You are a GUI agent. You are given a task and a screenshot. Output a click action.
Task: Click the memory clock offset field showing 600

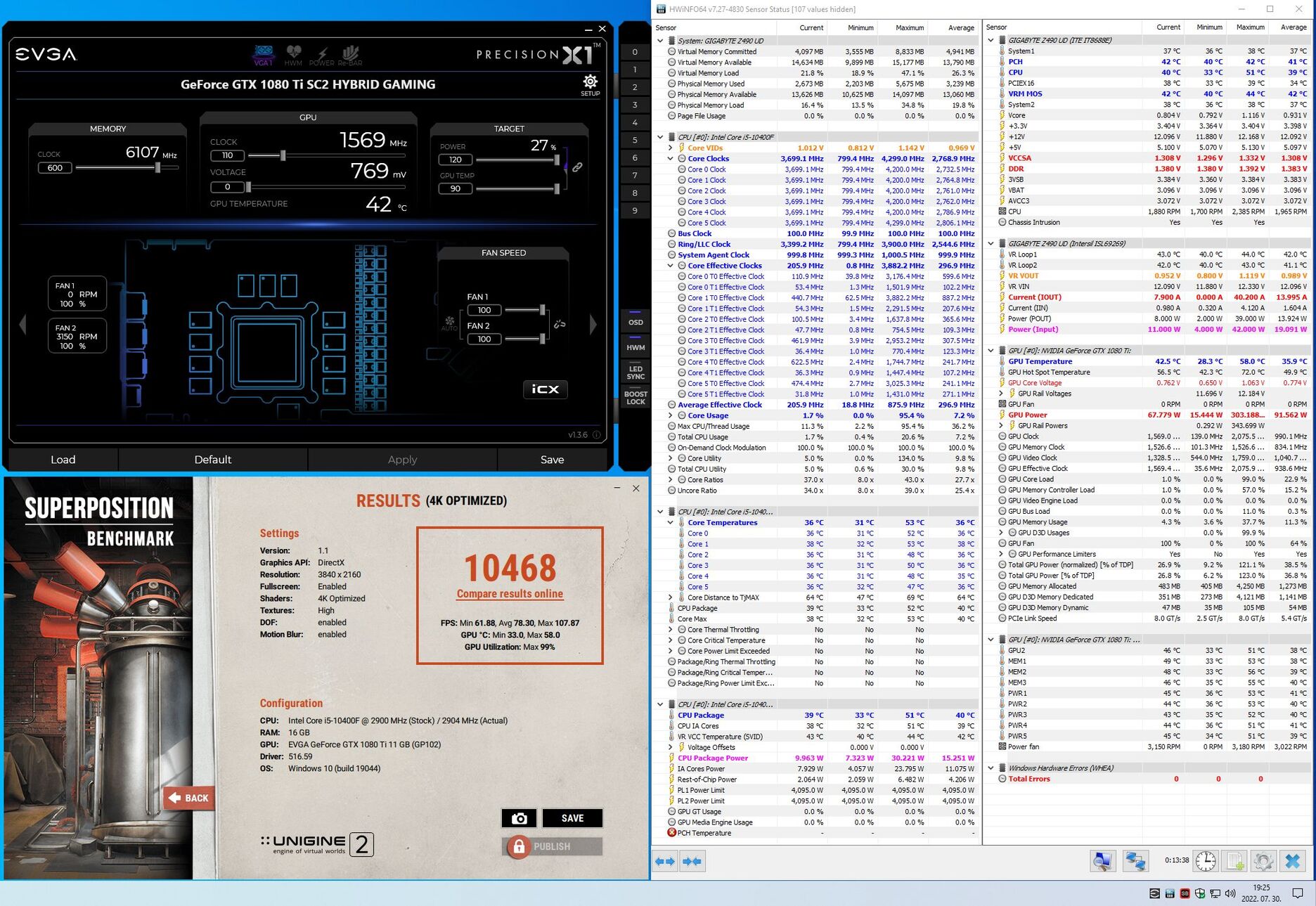click(55, 168)
